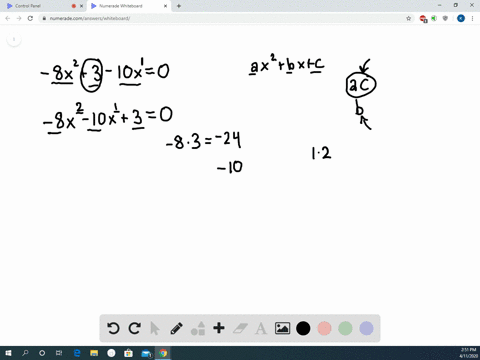The height and width of the screenshot is (360, 480).
Task: Click the whiteboard page number indicator
Action: [14, 39]
